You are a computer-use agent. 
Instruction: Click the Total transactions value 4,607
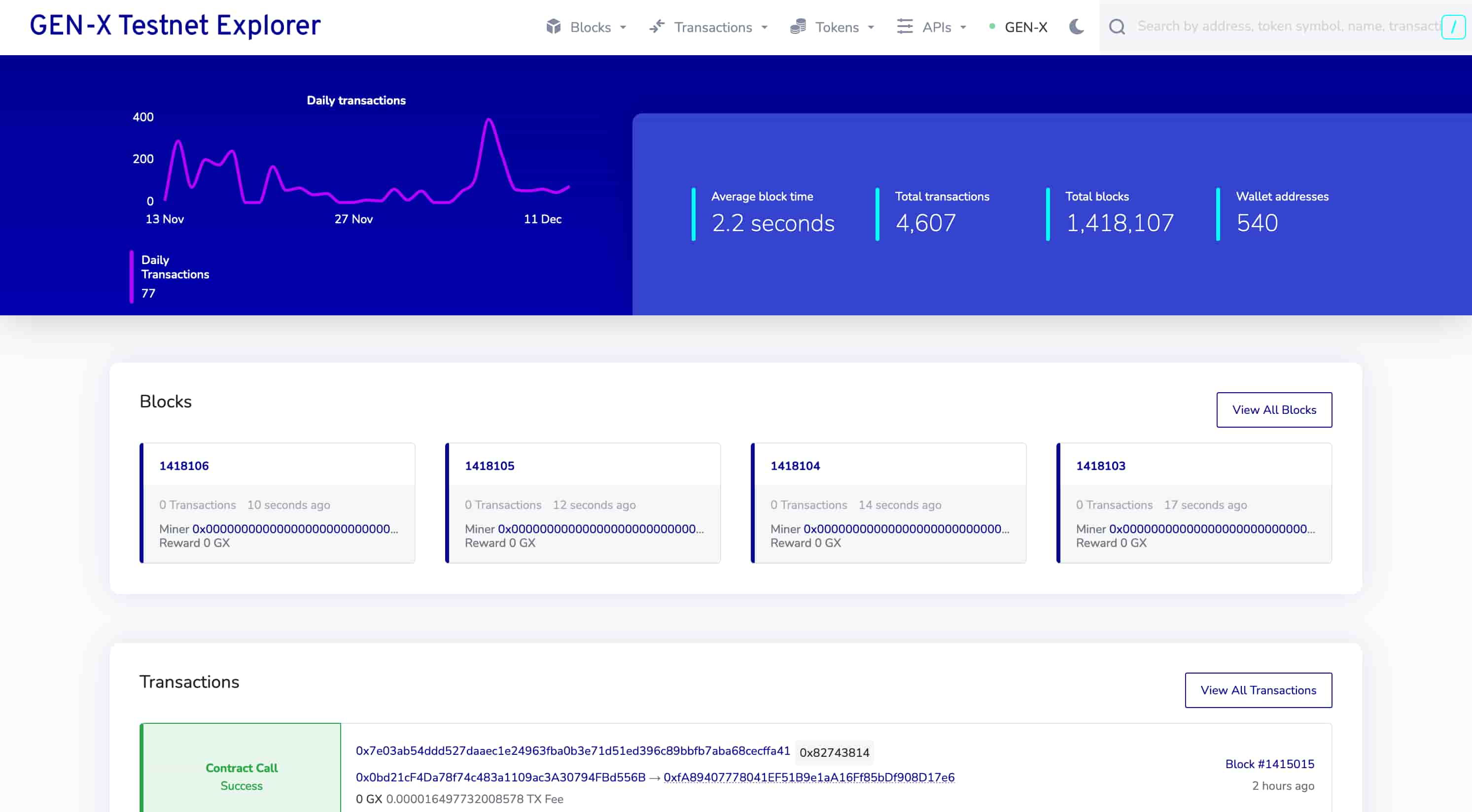926,222
